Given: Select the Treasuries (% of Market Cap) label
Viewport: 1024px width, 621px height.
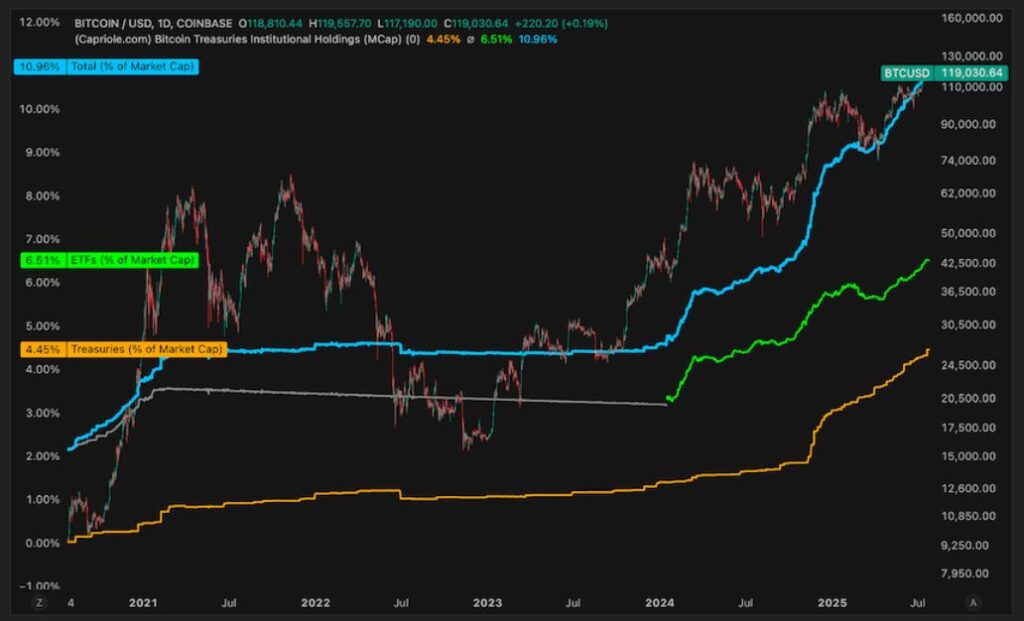Looking at the screenshot, I should 146,349.
